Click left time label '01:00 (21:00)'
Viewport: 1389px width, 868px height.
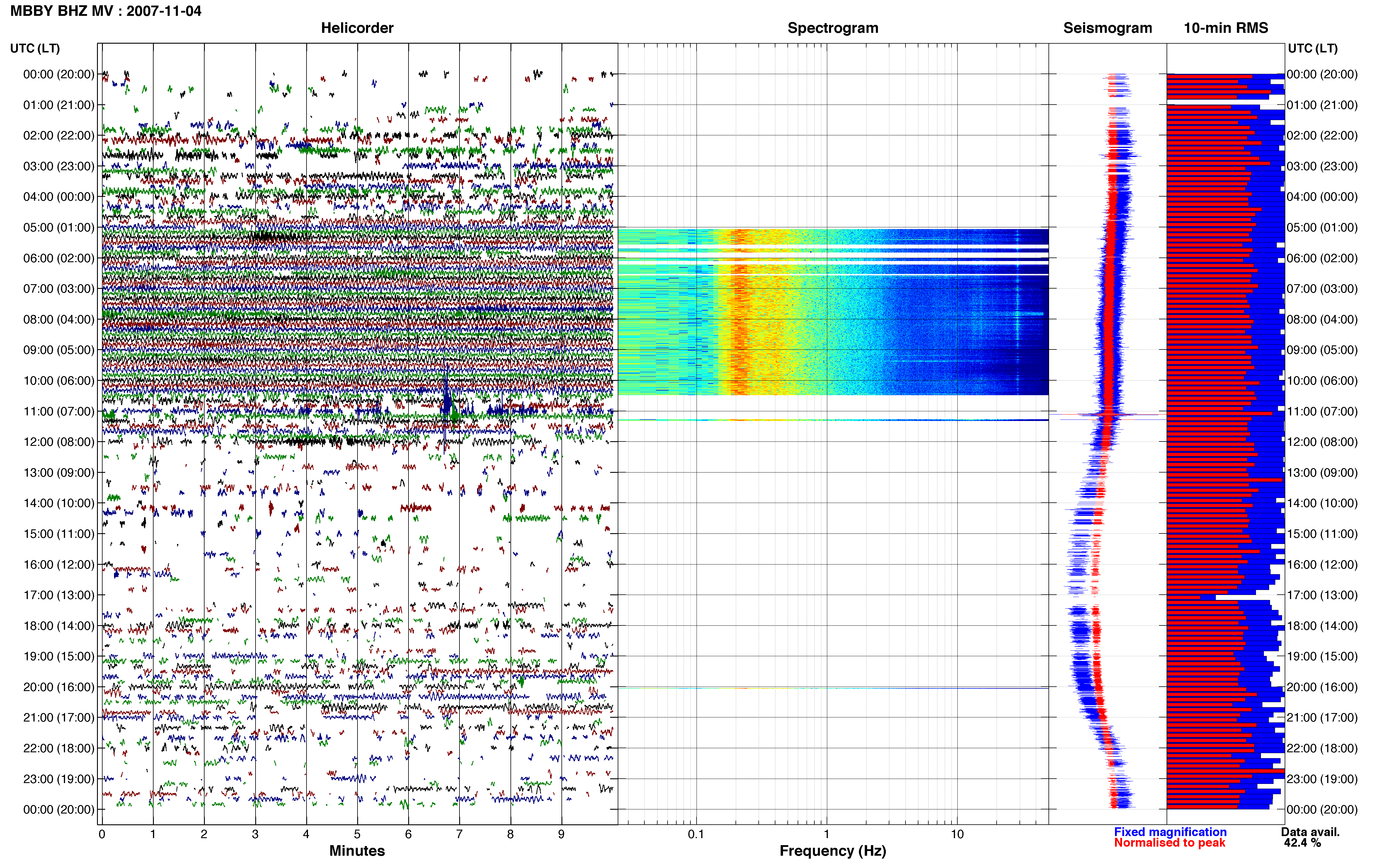pos(59,105)
